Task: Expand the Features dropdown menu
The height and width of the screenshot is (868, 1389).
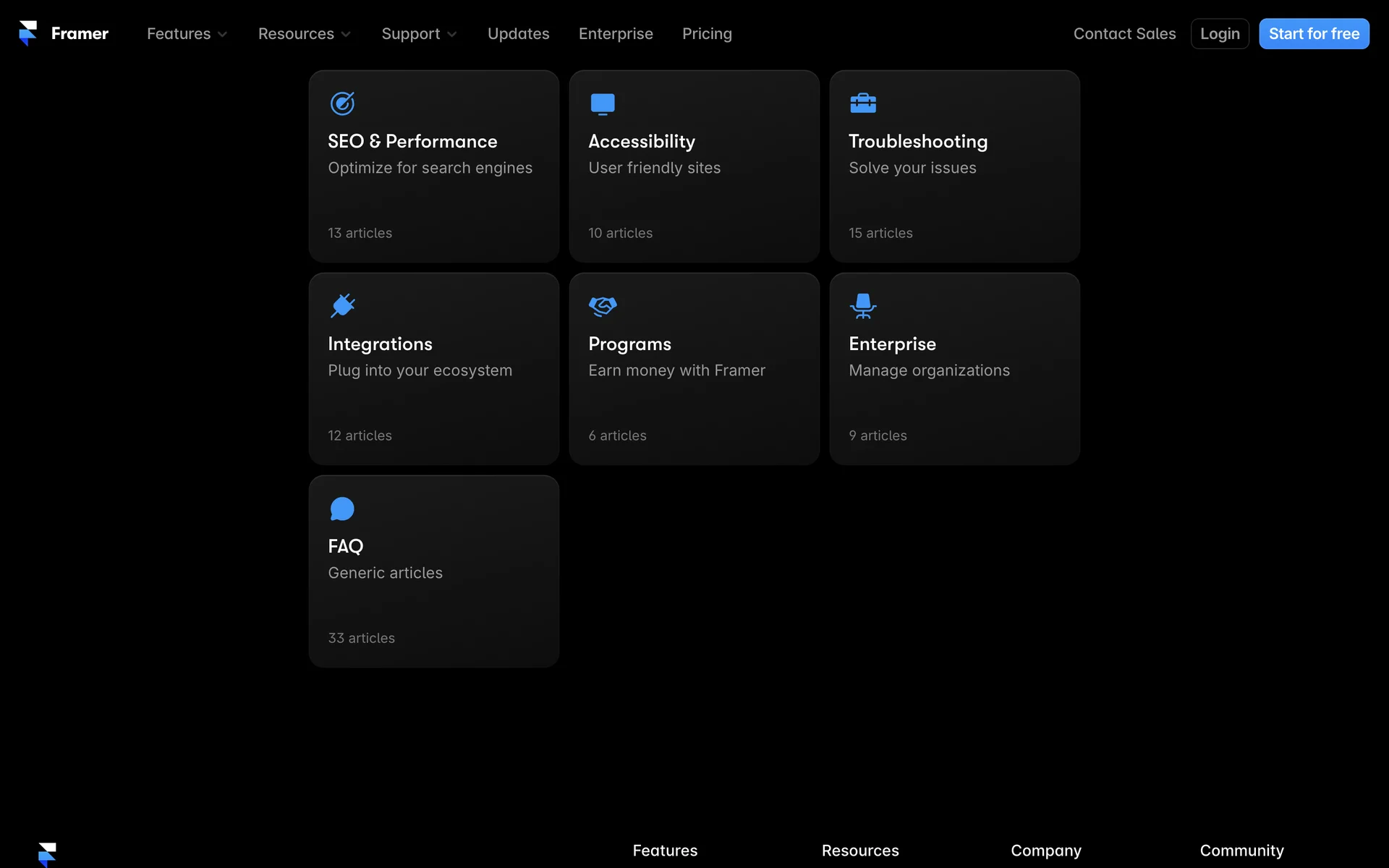Action: (x=187, y=34)
